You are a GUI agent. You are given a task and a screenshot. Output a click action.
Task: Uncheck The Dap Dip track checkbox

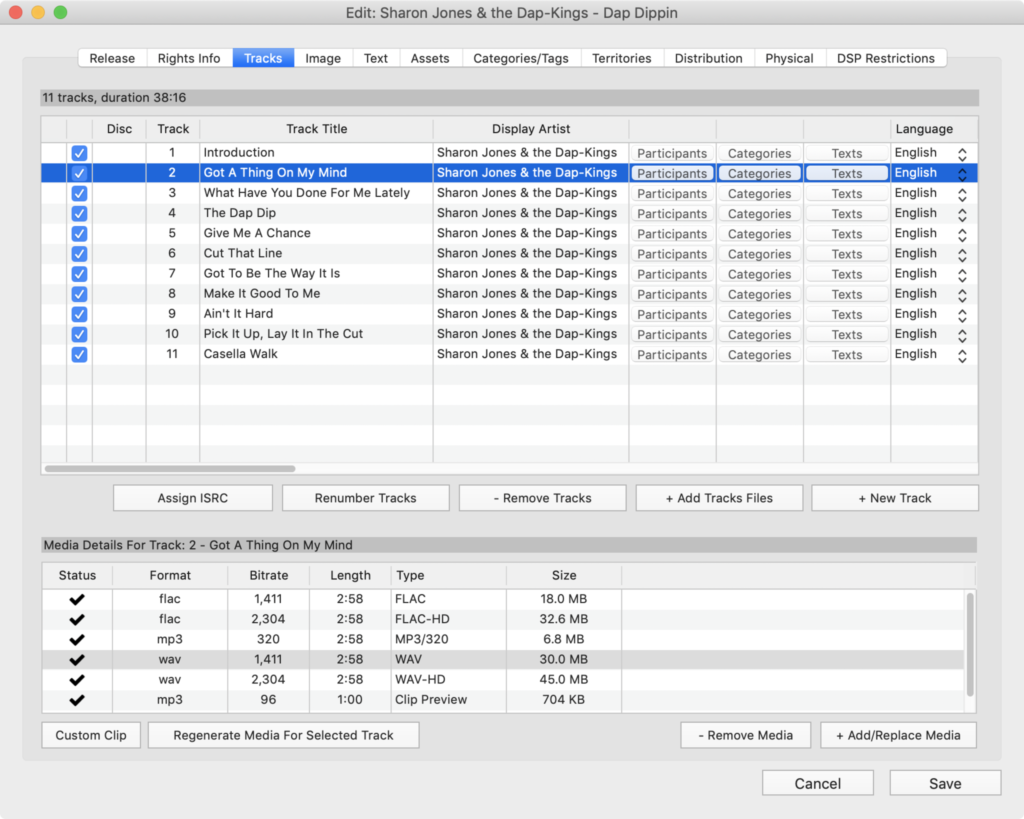click(79, 214)
